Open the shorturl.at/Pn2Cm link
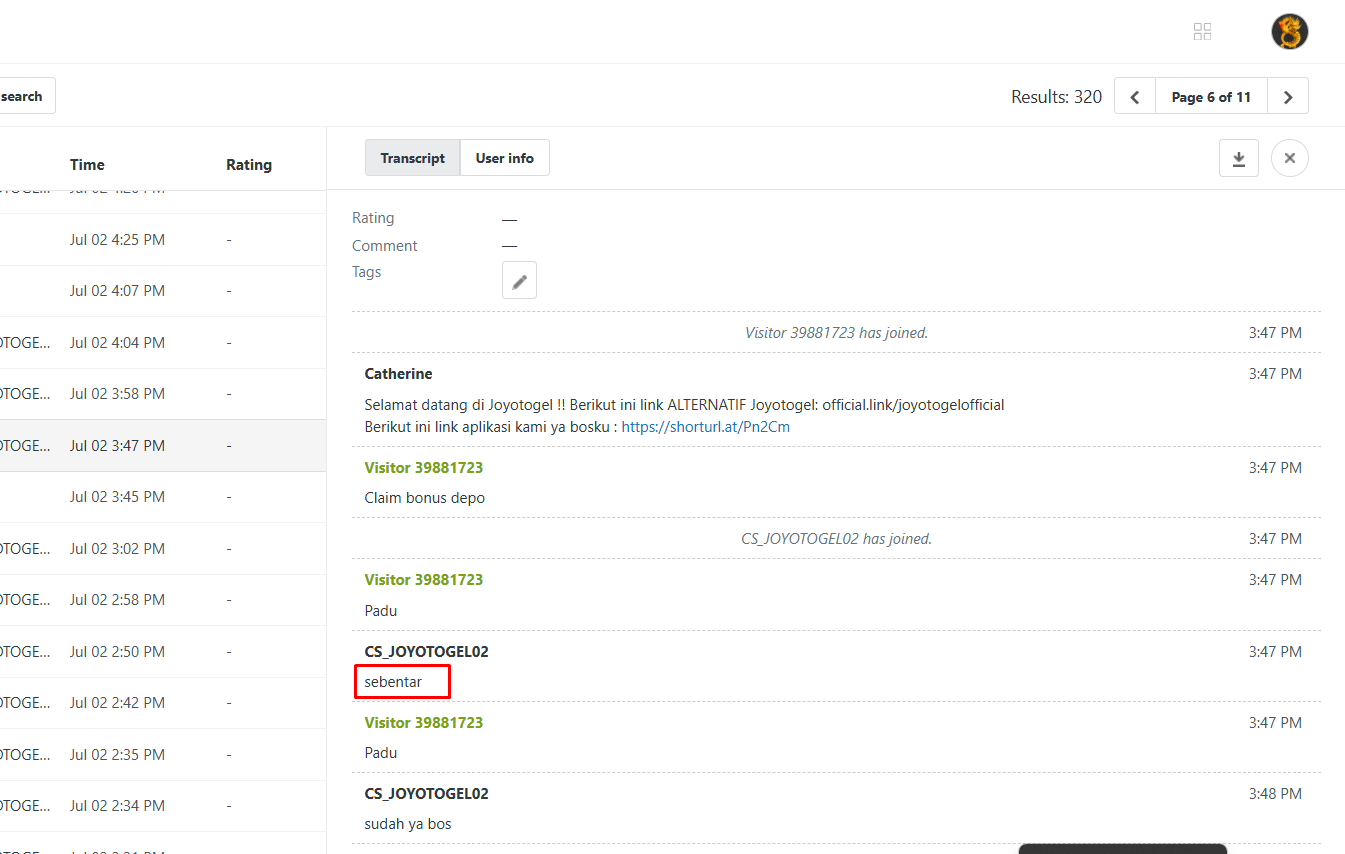The width and height of the screenshot is (1345, 854). pyautogui.click(x=706, y=427)
